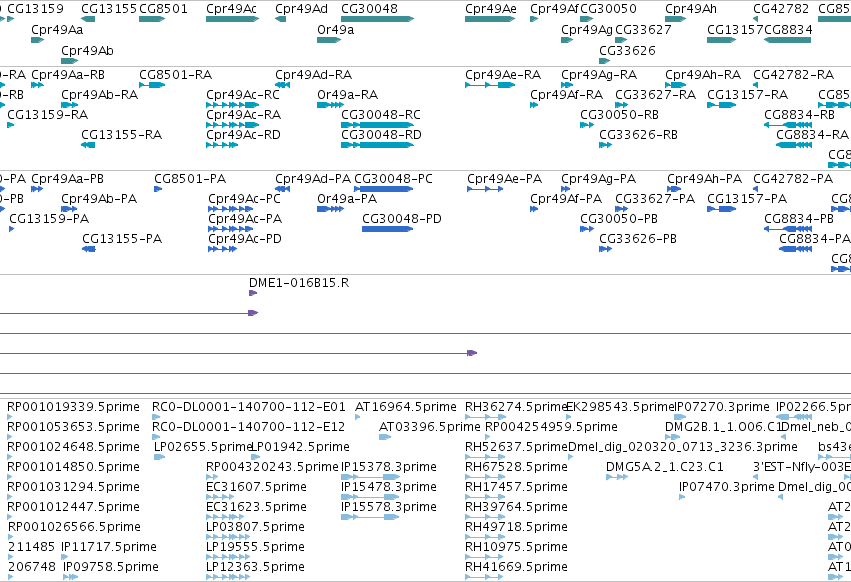Select the CG13155 gene label
Viewport: 851px width, 582px height.
tap(109, 9)
